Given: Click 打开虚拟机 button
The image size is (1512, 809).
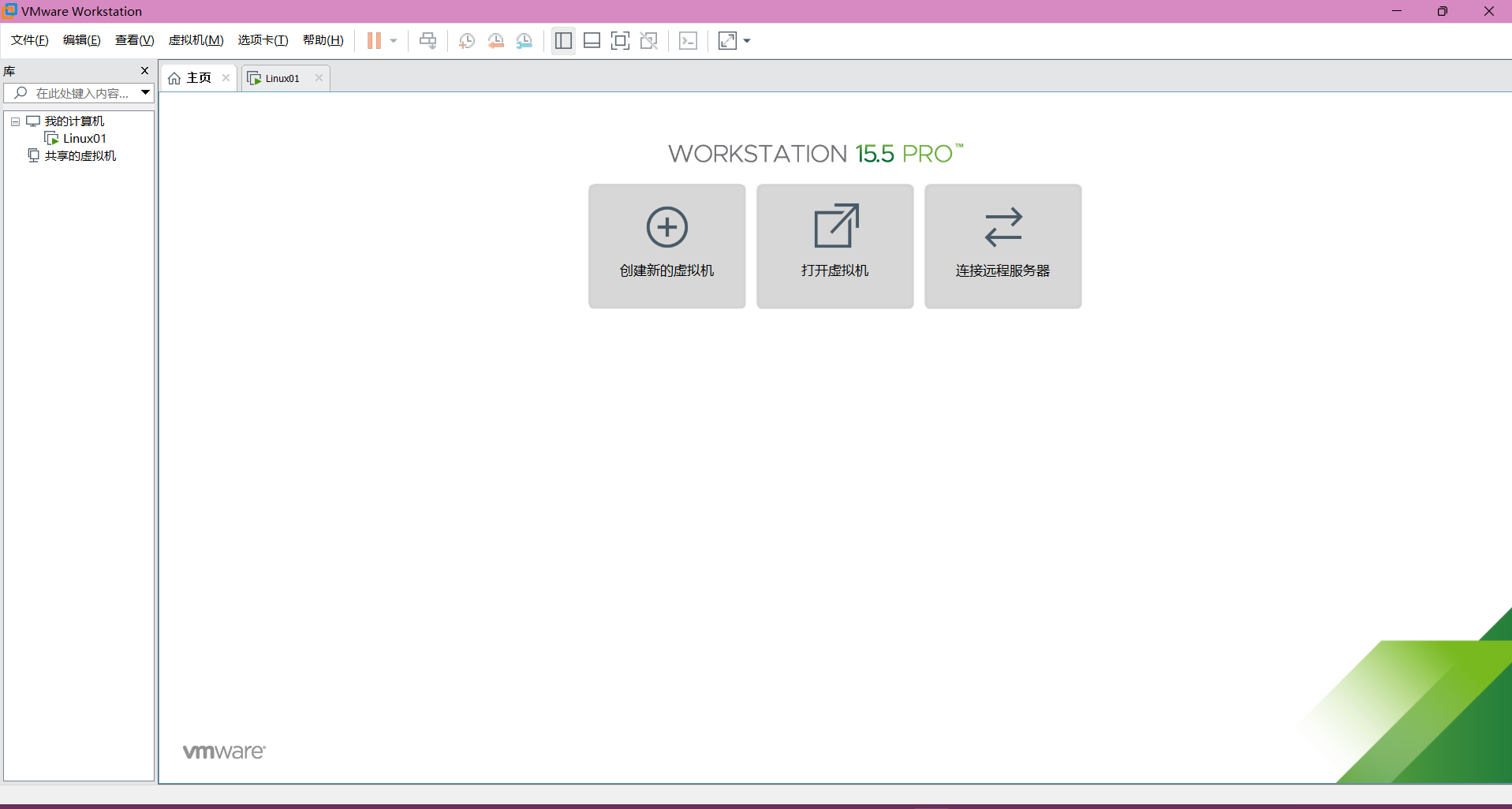Looking at the screenshot, I should [x=834, y=246].
